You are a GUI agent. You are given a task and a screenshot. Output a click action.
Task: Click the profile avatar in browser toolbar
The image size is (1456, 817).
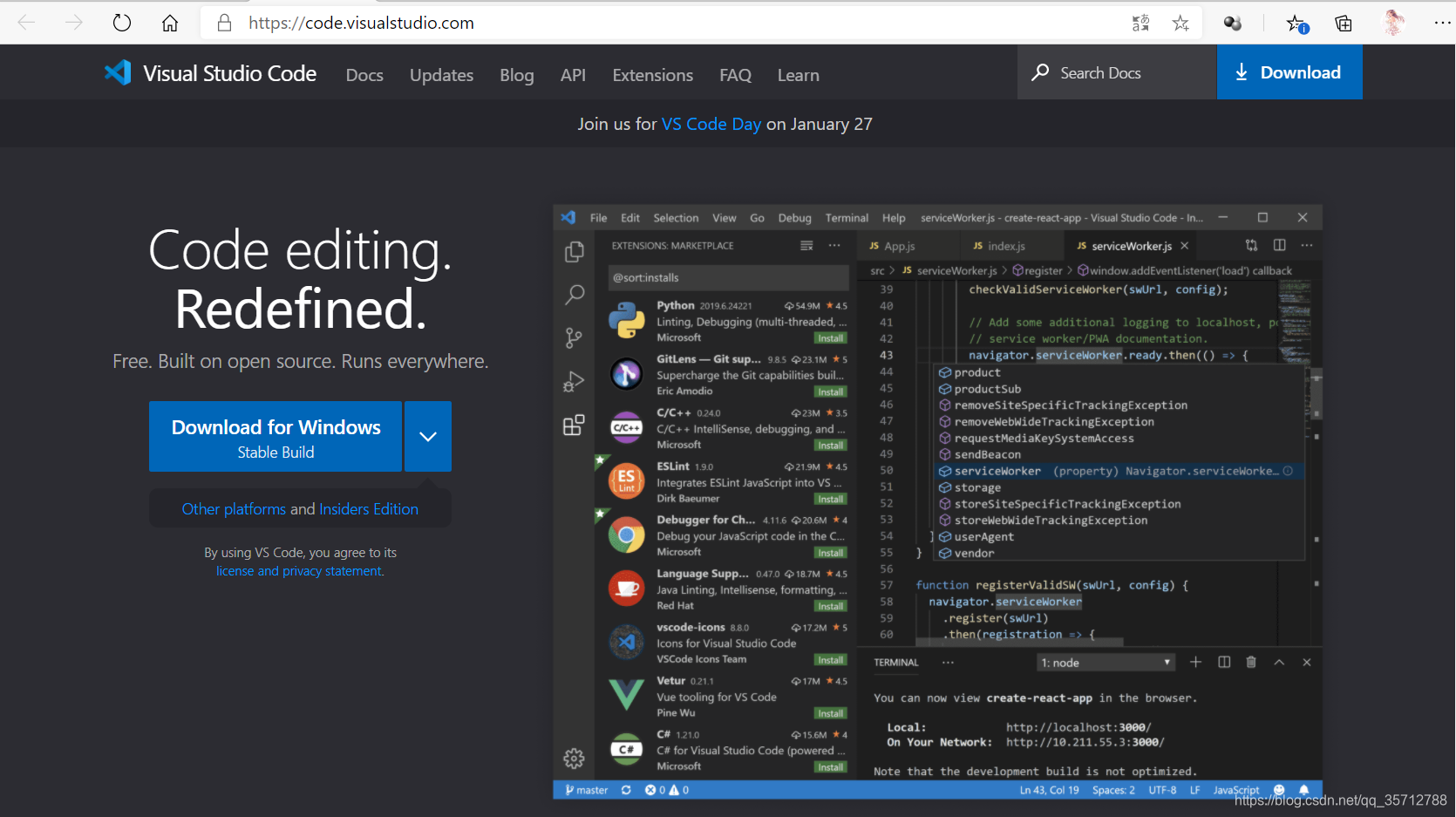[1393, 23]
